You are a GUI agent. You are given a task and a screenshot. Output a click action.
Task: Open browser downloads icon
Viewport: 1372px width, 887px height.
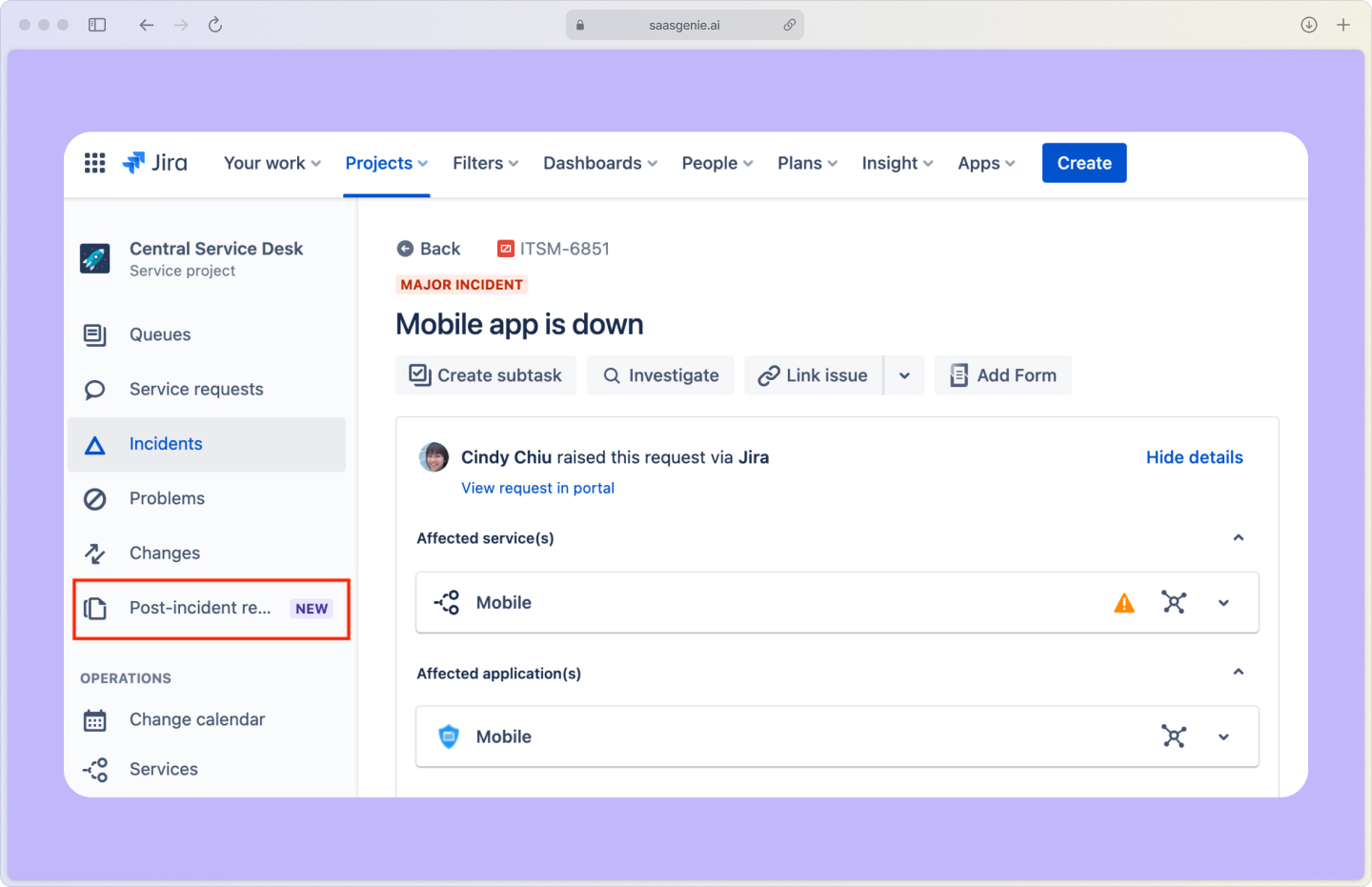(1309, 25)
